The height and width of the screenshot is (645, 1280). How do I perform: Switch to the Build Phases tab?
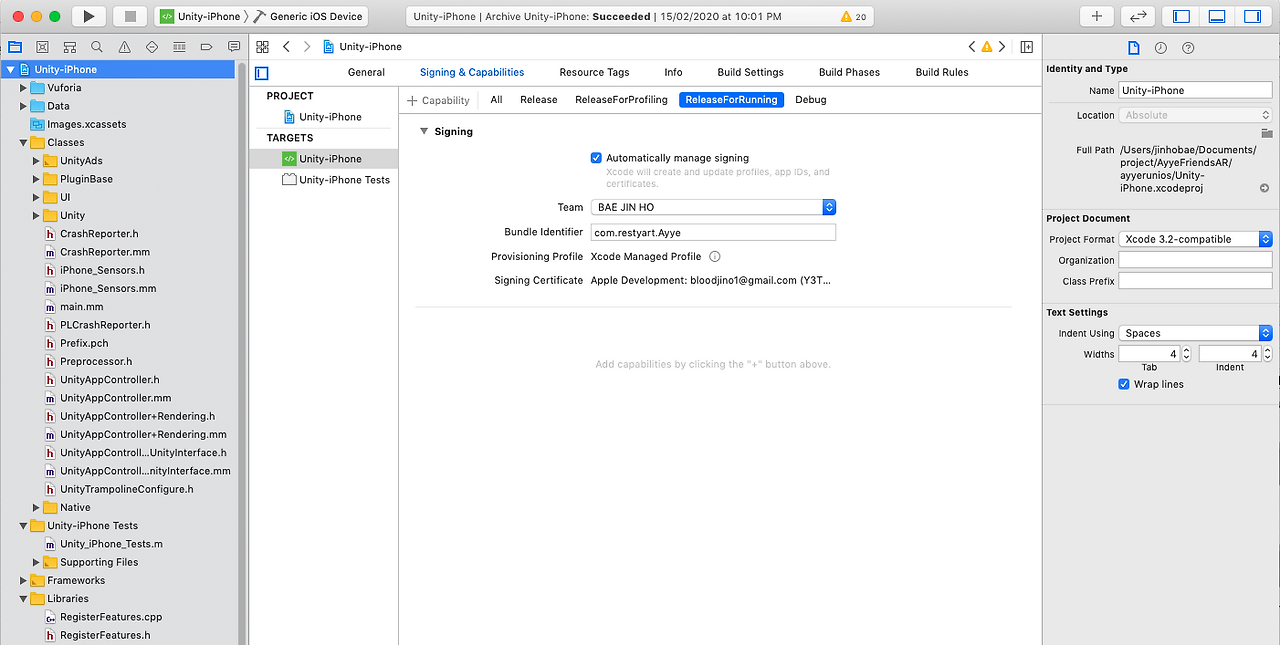click(x=849, y=72)
